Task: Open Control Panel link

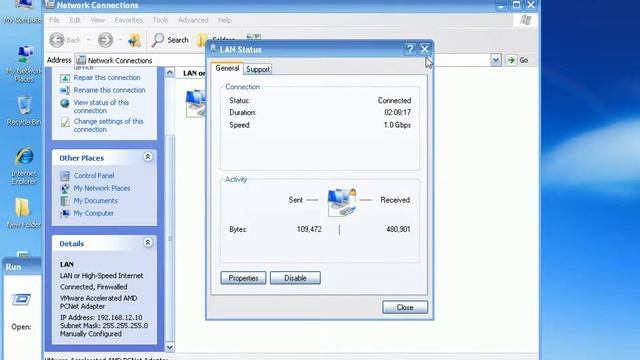Action: (x=94, y=176)
